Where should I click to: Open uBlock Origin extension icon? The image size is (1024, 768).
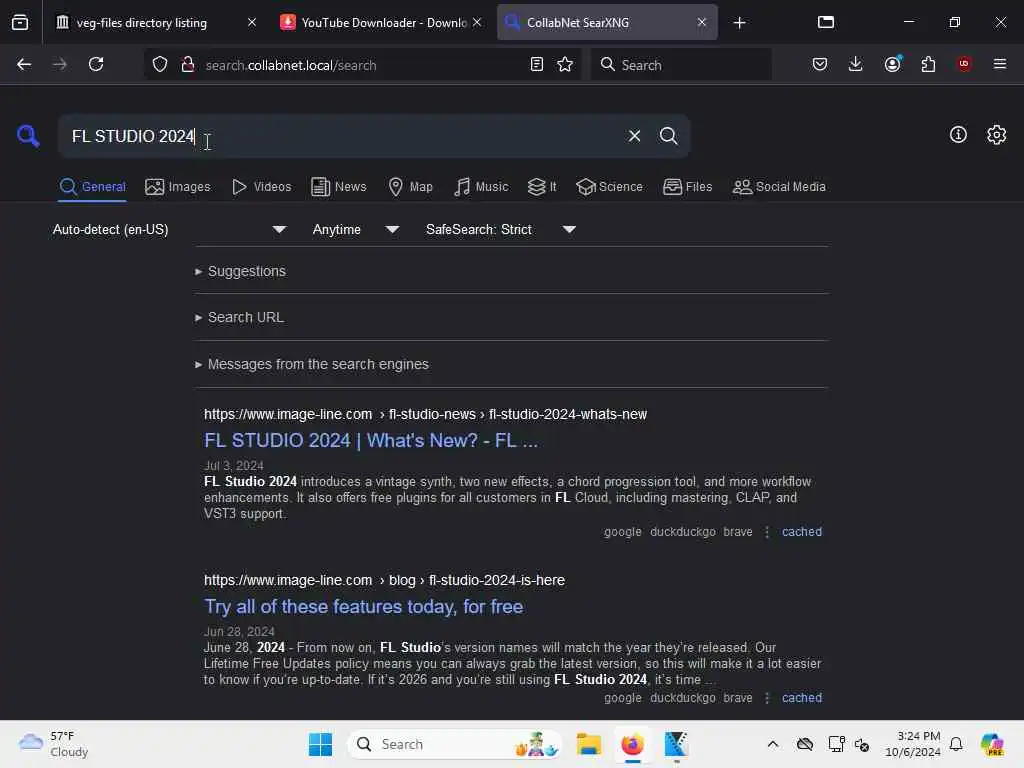pyautogui.click(x=964, y=64)
